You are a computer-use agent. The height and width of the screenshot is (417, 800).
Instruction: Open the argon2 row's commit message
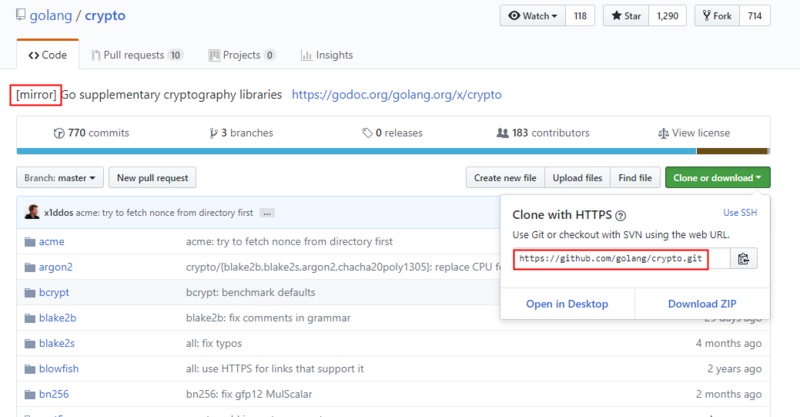[343, 267]
